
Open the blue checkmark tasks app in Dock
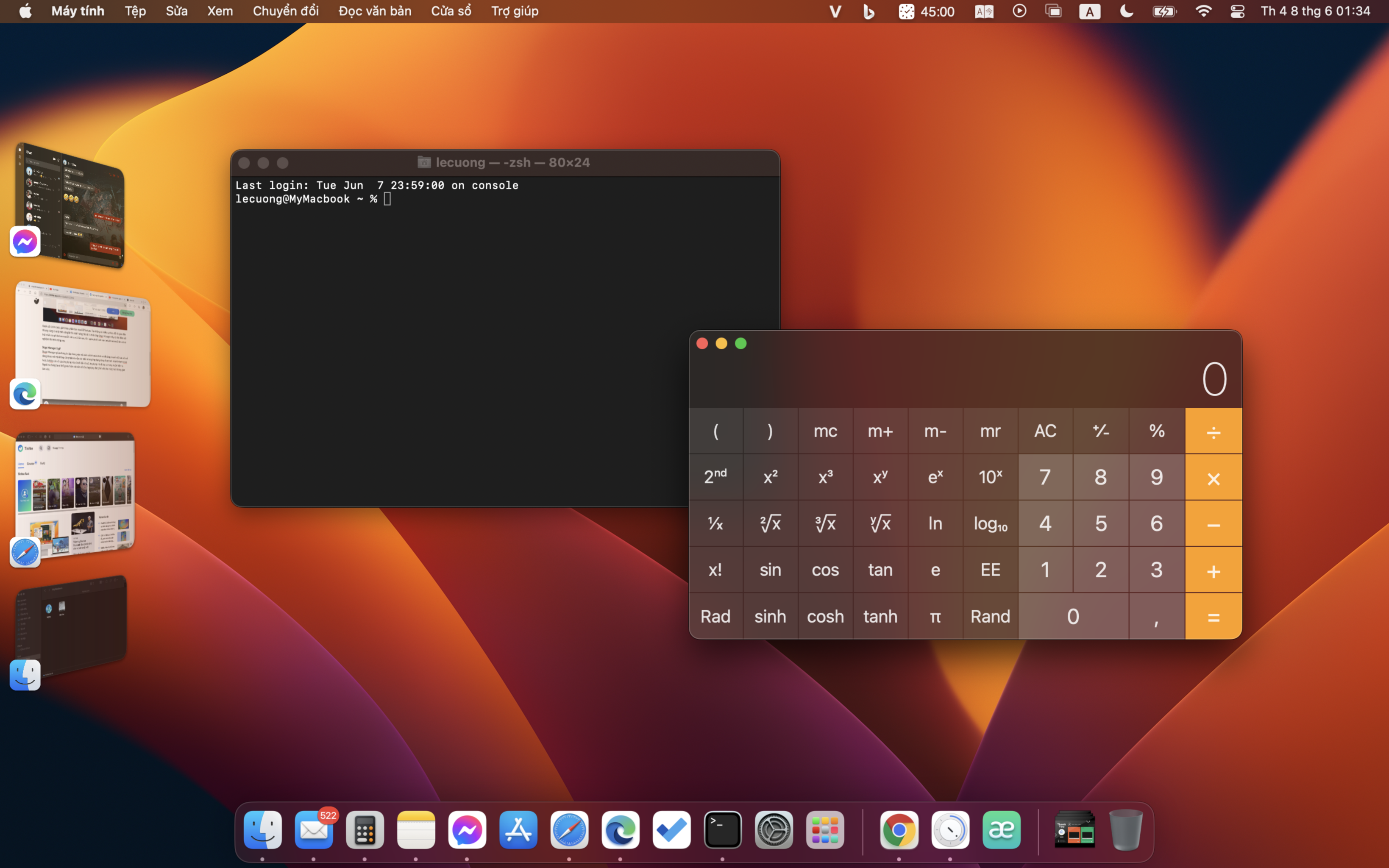[671, 829]
